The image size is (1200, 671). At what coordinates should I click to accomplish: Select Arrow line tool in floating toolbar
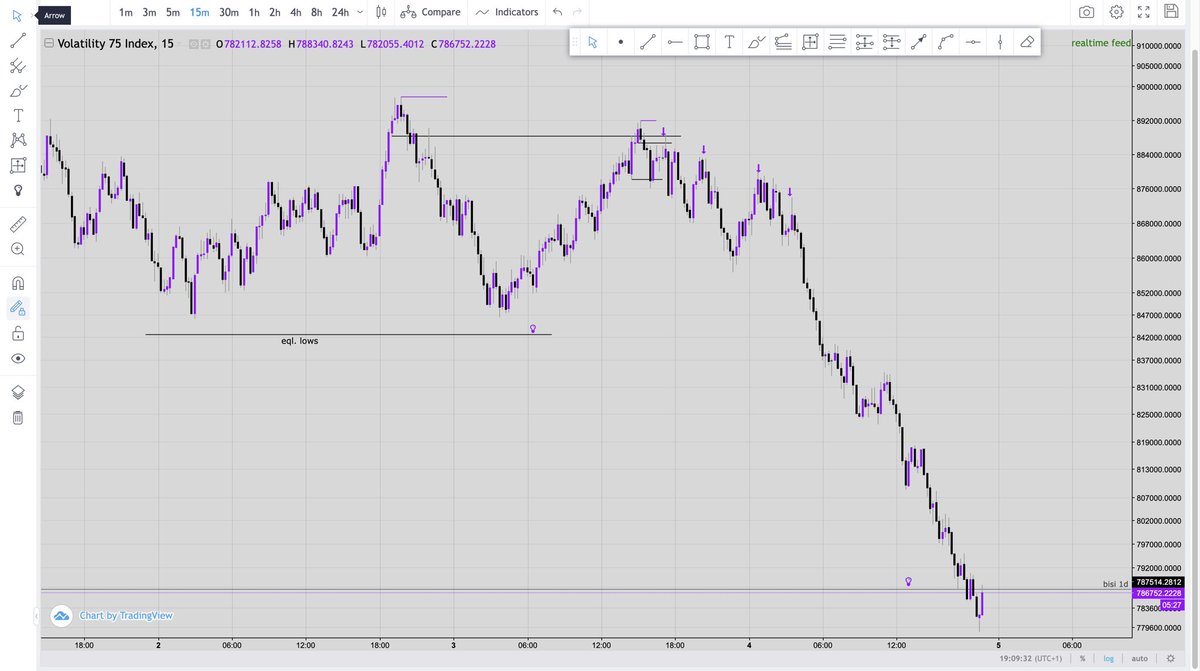[x=919, y=42]
